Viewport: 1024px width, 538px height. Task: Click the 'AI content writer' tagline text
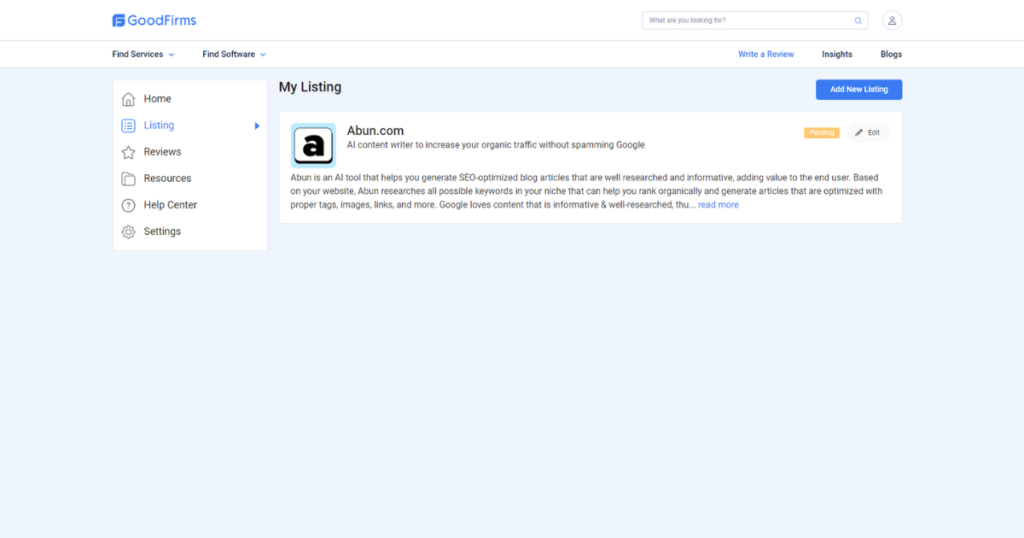coord(496,145)
